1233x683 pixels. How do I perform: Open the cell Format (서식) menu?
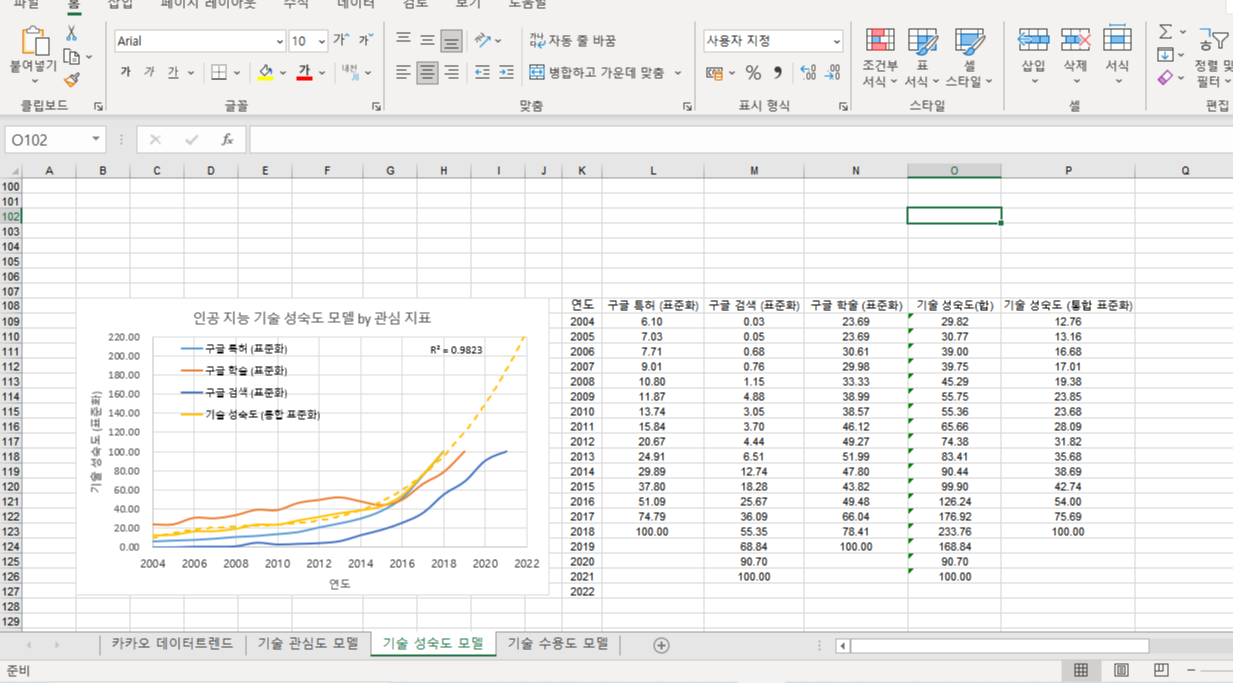[x=1117, y=55]
